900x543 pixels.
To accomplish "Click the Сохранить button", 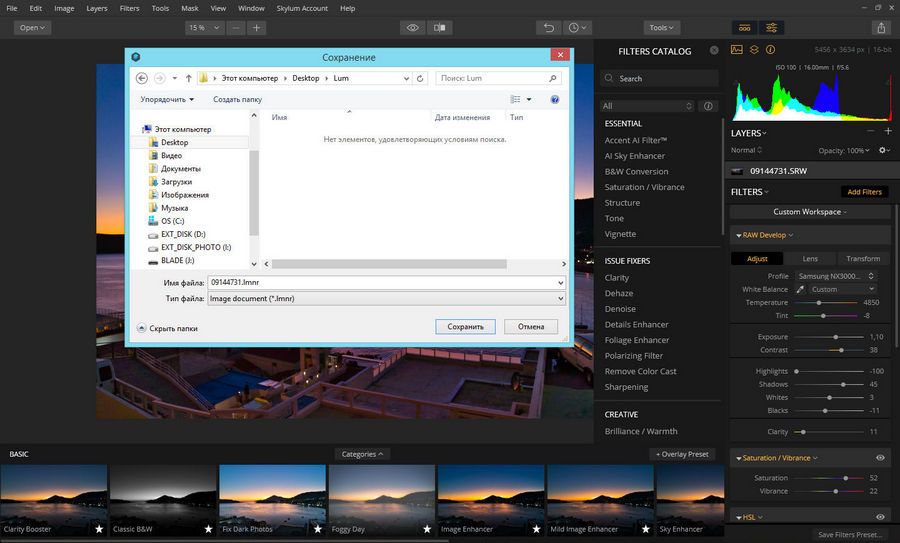I will 465,327.
